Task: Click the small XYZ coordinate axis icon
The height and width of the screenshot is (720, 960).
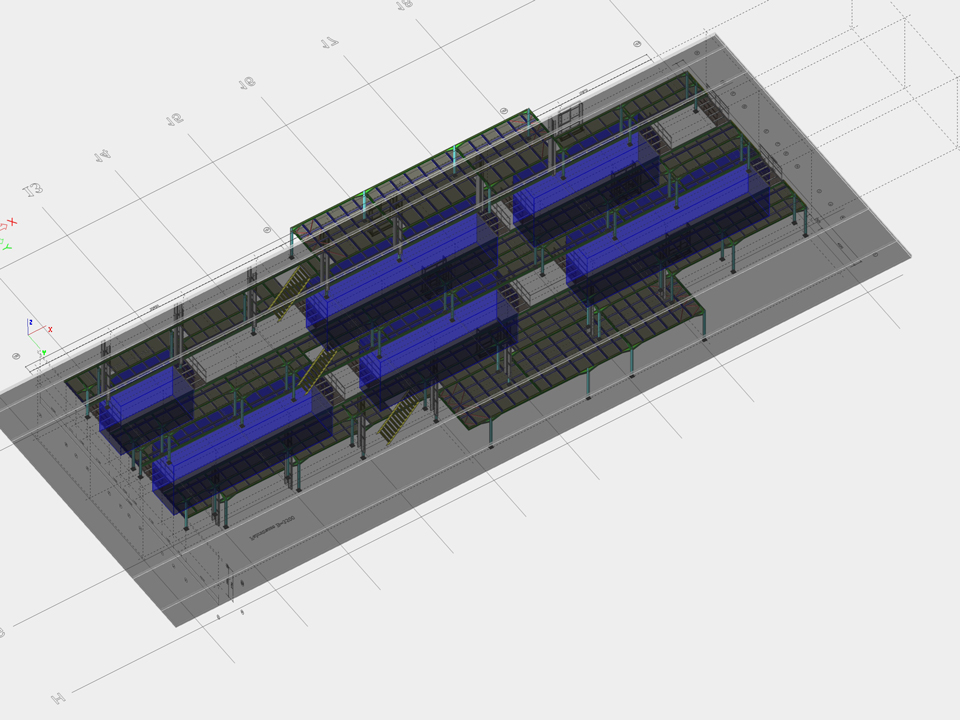Action: [37, 328]
